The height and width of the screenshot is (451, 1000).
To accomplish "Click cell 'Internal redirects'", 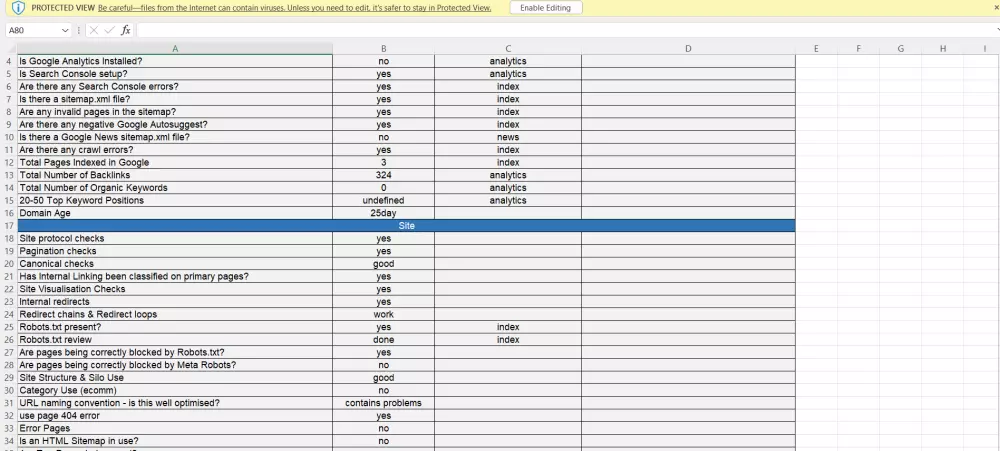I will [x=175, y=302].
